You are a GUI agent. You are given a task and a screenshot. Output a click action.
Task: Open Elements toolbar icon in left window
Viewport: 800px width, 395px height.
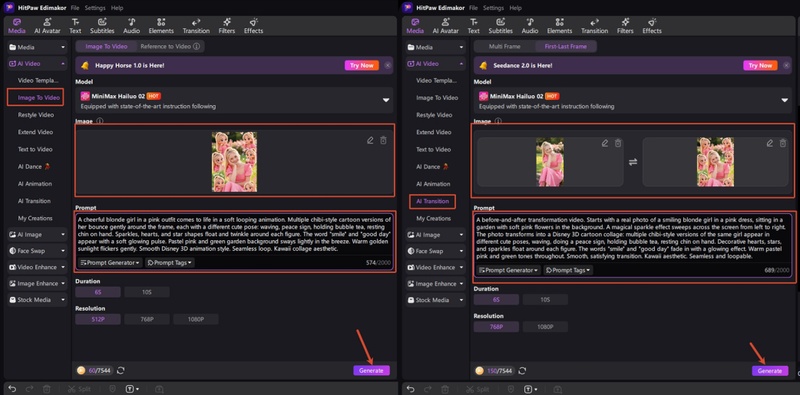(161, 26)
